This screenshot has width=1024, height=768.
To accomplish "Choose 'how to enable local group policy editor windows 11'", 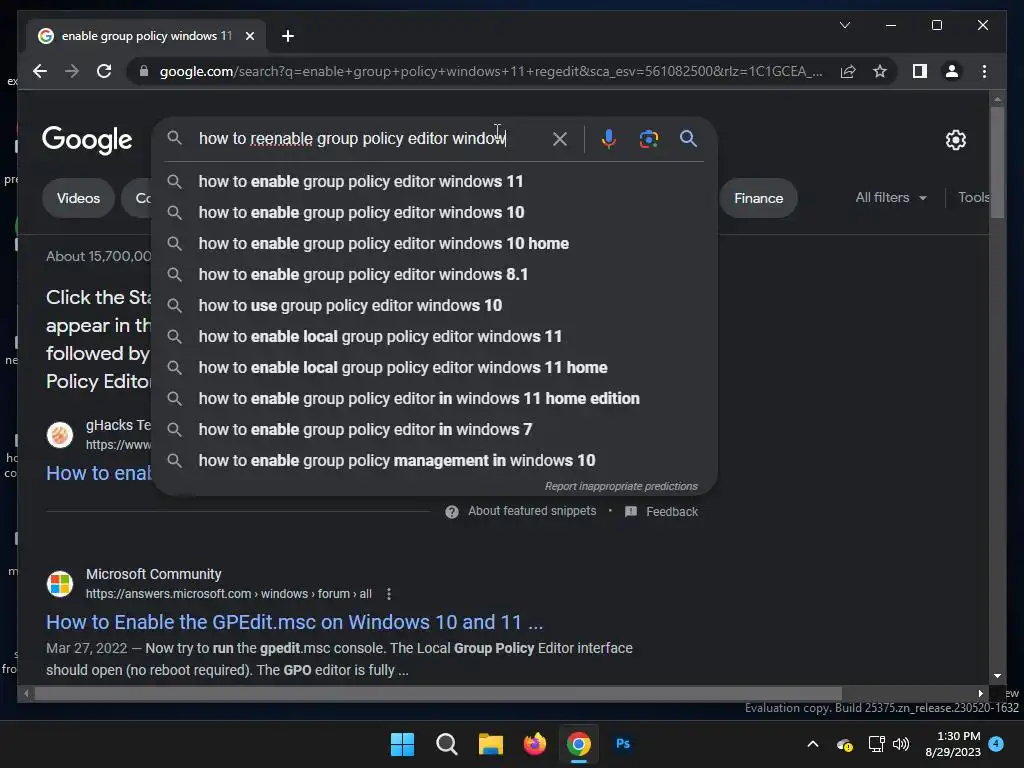I will pos(434,336).
